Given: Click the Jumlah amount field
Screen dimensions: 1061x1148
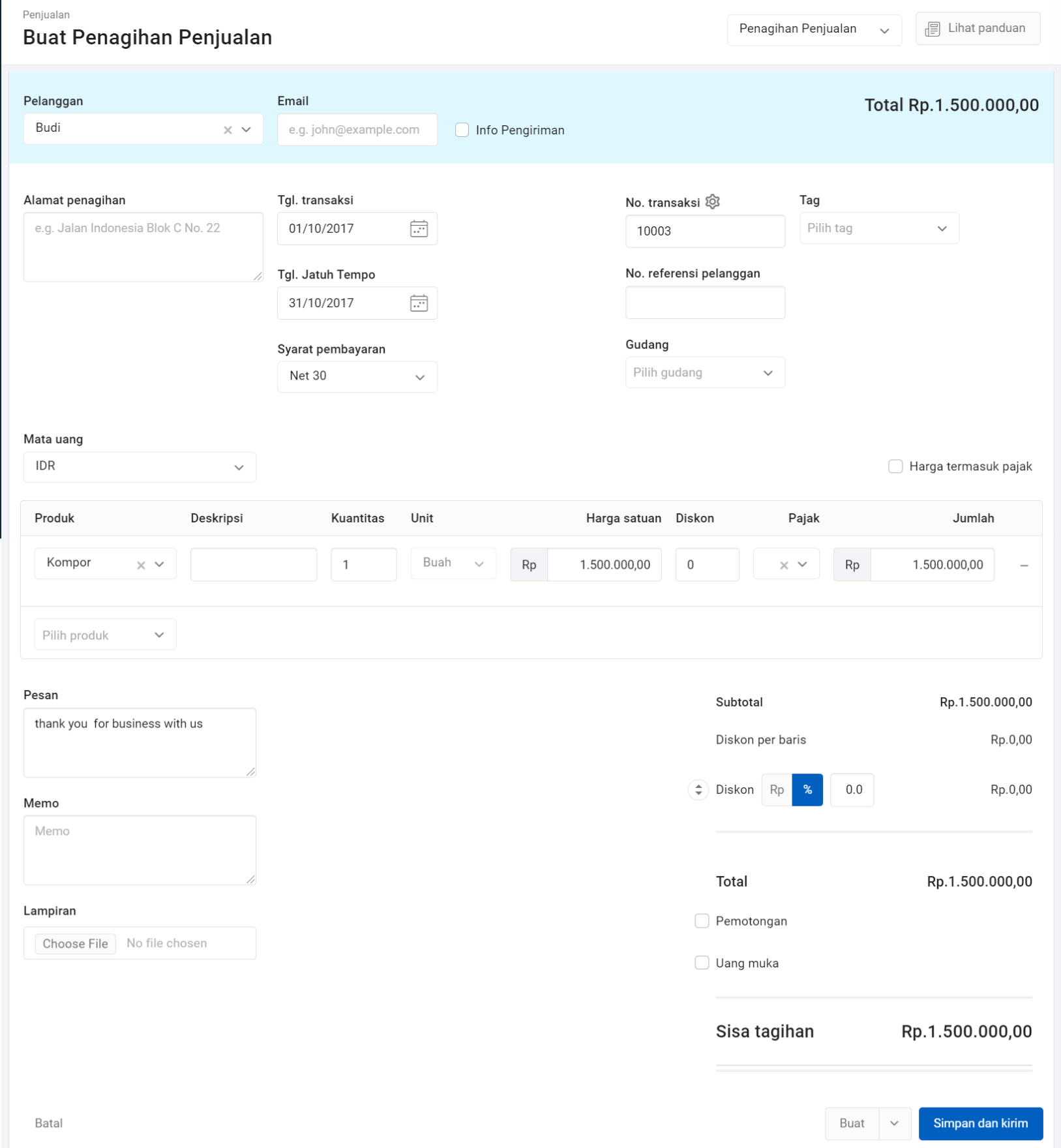Looking at the screenshot, I should pos(932,564).
